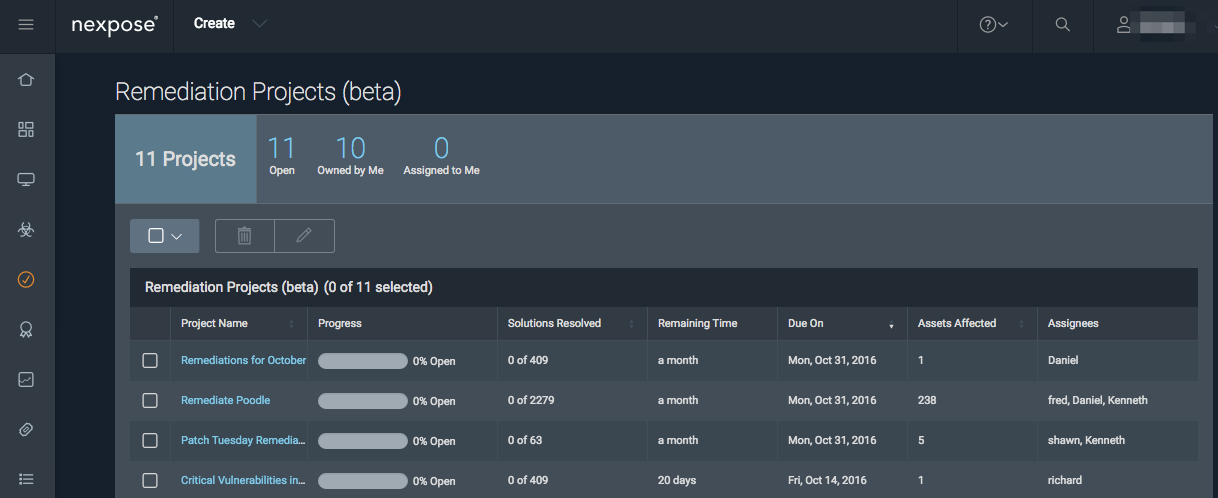The image size is (1218, 498).
Task: Select the Patch Tuesday row checkbox
Action: (x=150, y=440)
